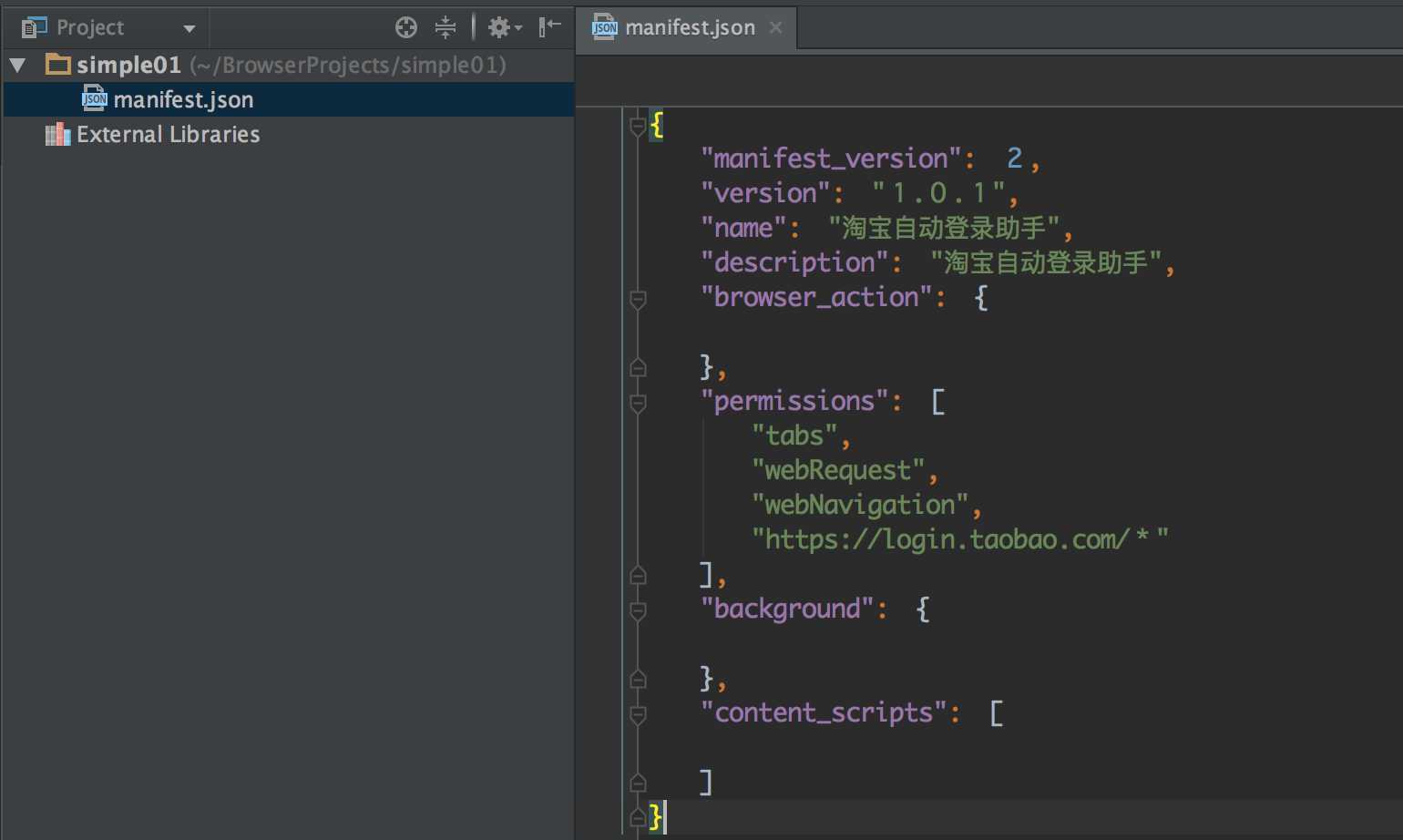Click the simple01 folder icon

[58, 64]
